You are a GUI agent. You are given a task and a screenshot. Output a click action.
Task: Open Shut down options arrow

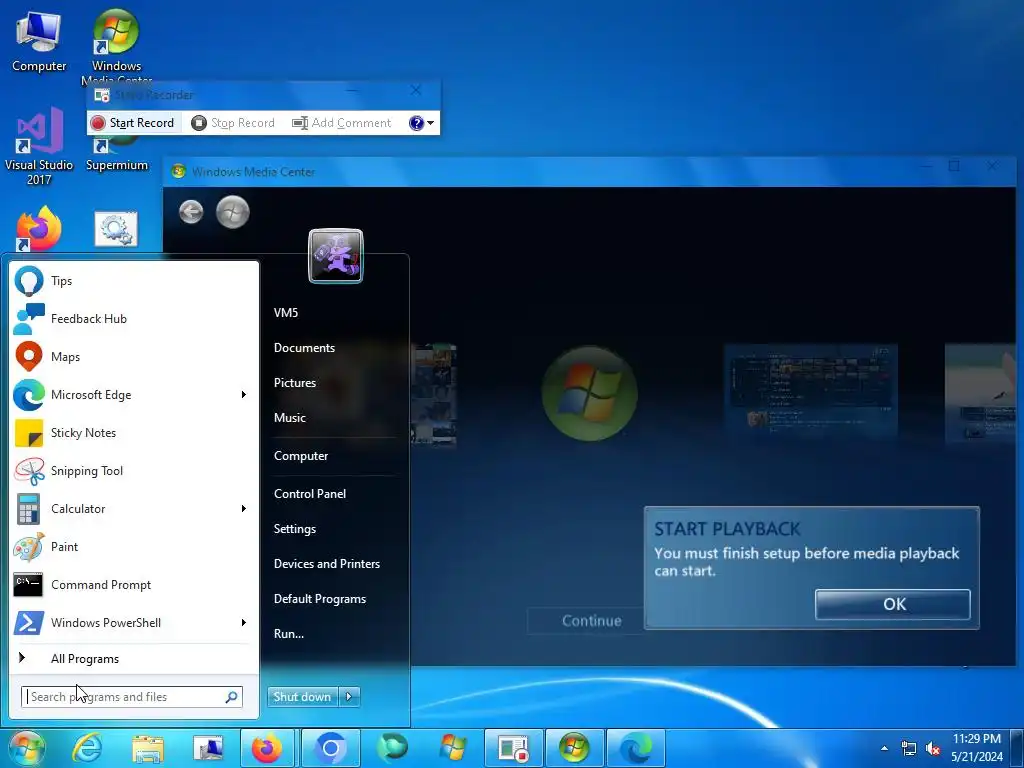[x=349, y=697]
